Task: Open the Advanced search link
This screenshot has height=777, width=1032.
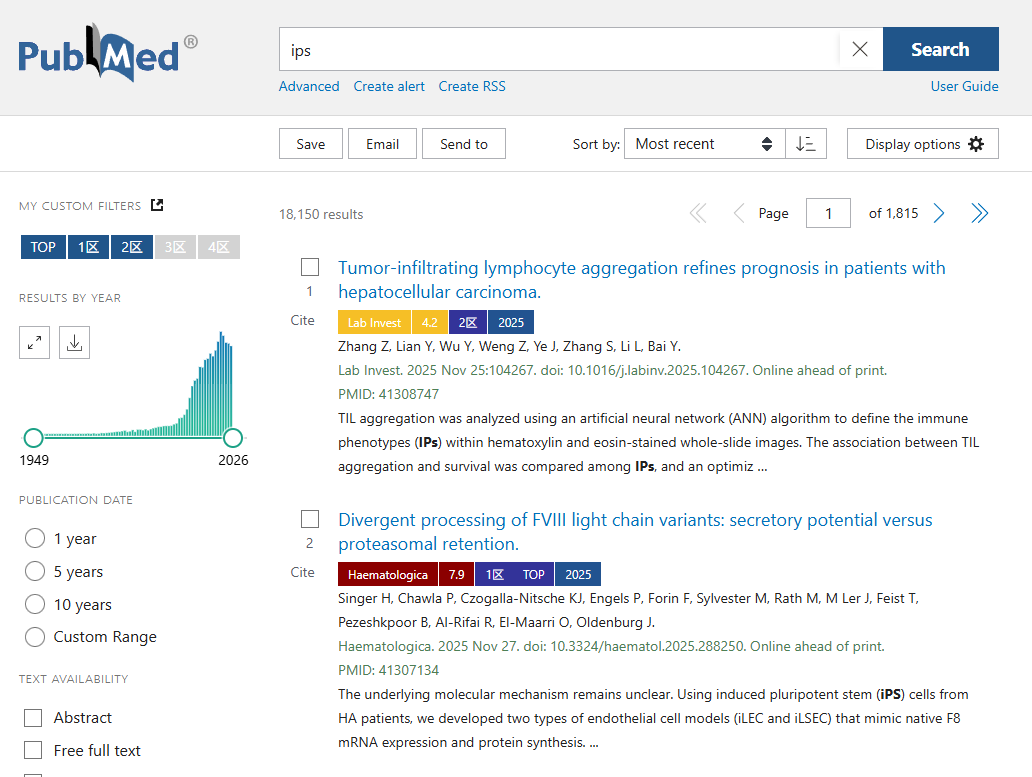Action: click(309, 86)
